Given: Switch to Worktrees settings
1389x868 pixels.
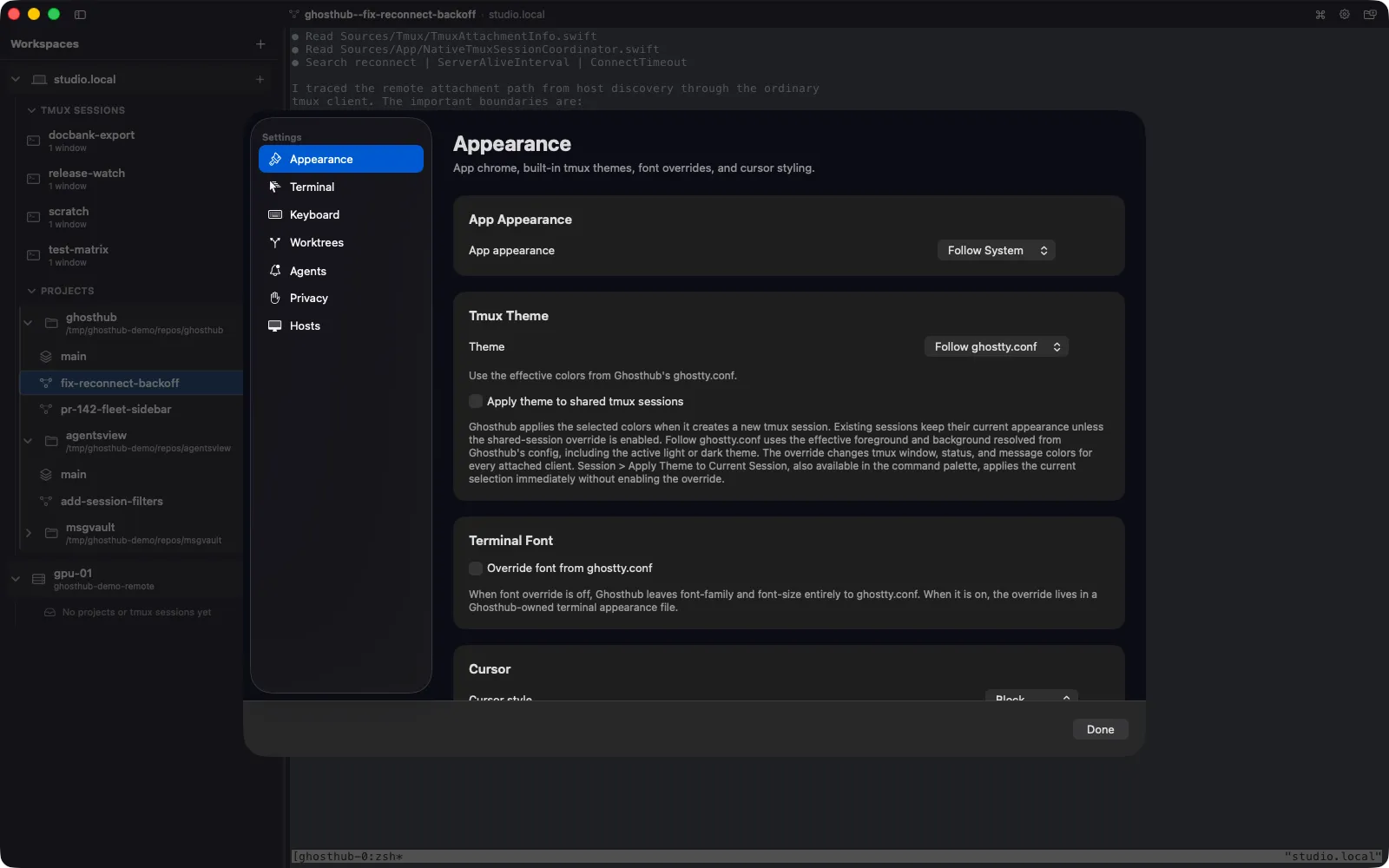Looking at the screenshot, I should [x=341, y=242].
